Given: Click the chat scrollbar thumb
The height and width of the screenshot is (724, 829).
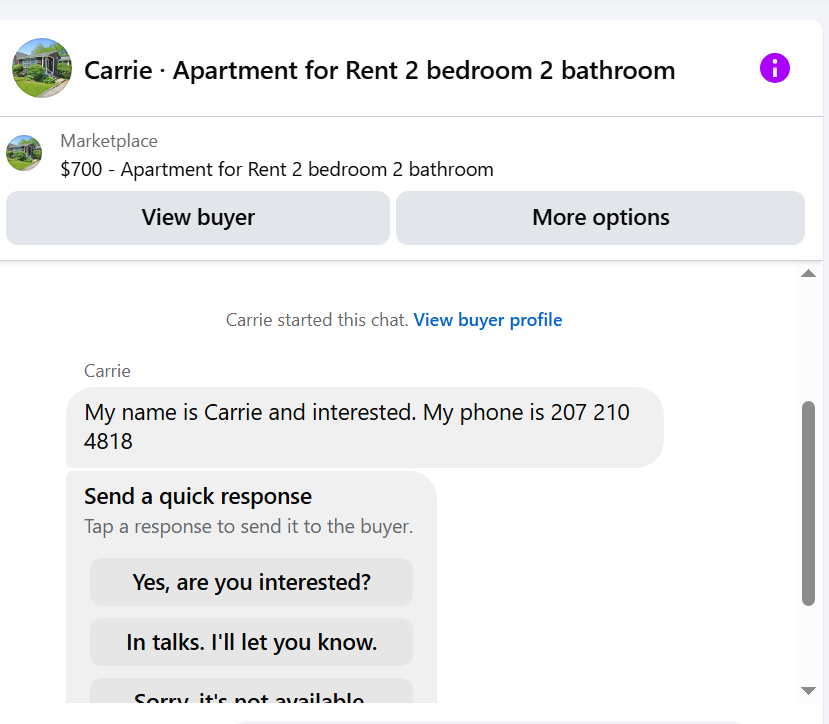Looking at the screenshot, I should pos(808,503).
